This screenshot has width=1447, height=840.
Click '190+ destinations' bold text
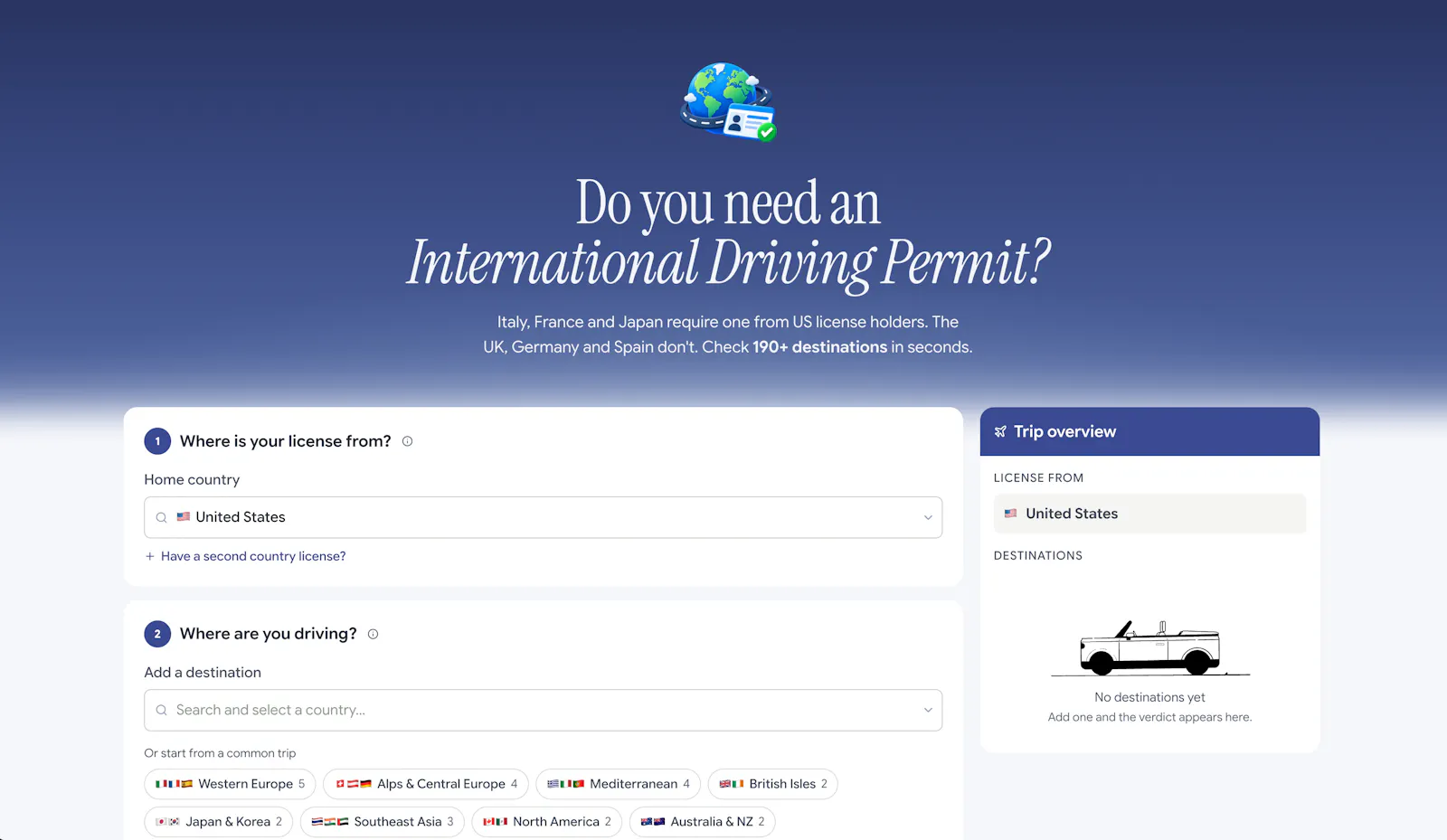pyautogui.click(x=819, y=347)
